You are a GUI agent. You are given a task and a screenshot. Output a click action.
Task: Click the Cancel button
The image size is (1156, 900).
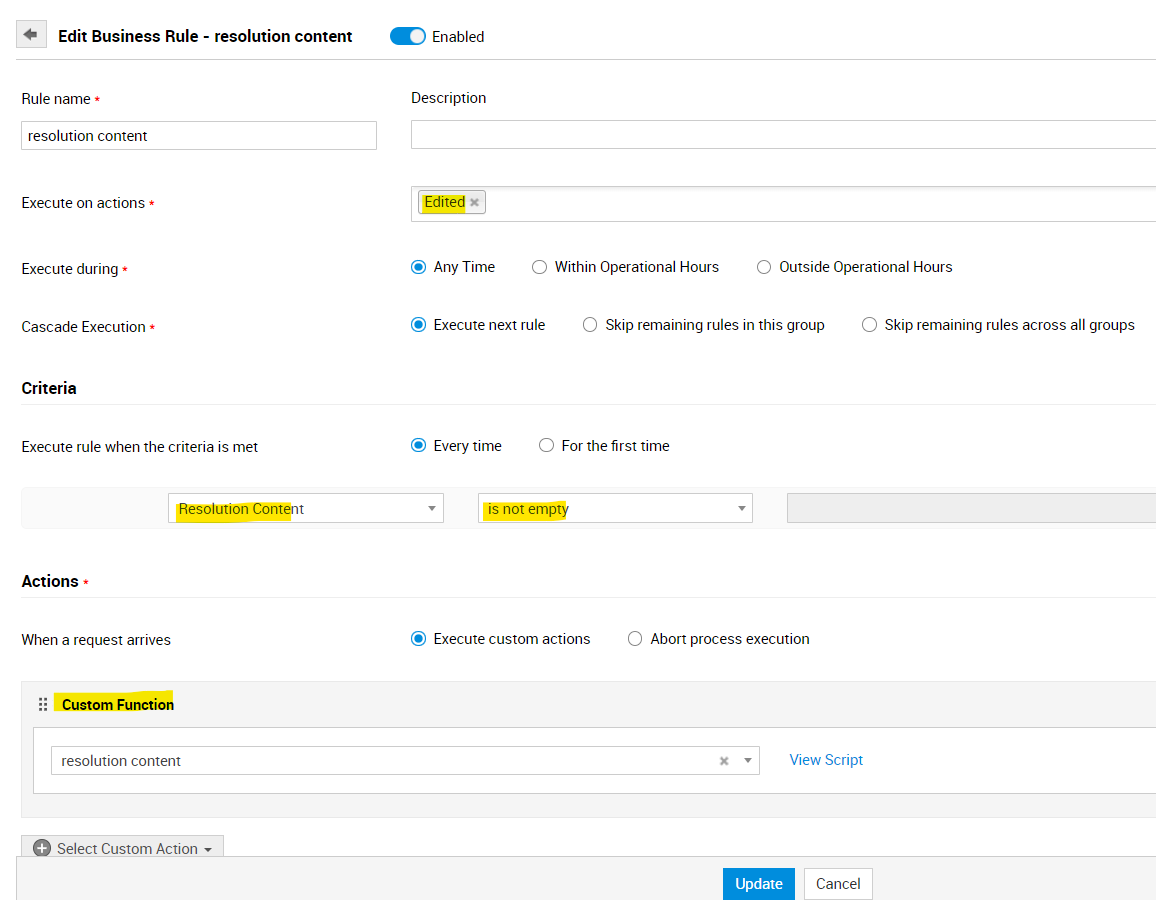point(838,884)
